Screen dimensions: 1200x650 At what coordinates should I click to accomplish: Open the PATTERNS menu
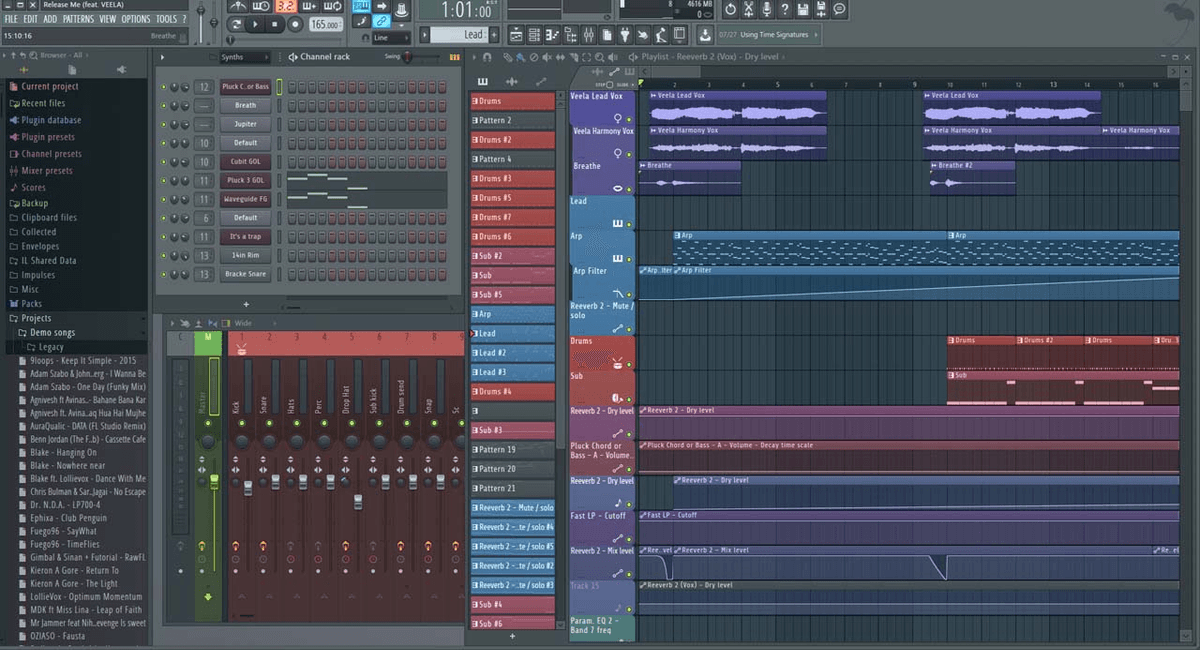(78, 19)
